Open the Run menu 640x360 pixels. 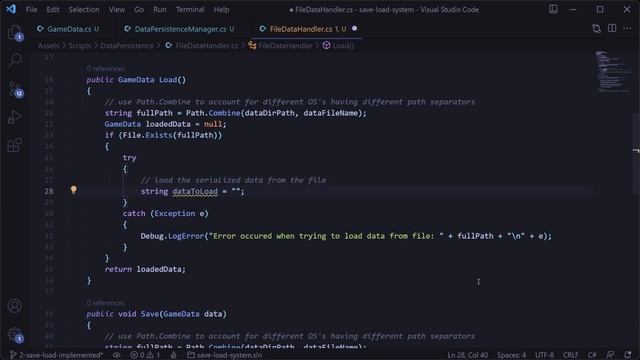coord(160,9)
